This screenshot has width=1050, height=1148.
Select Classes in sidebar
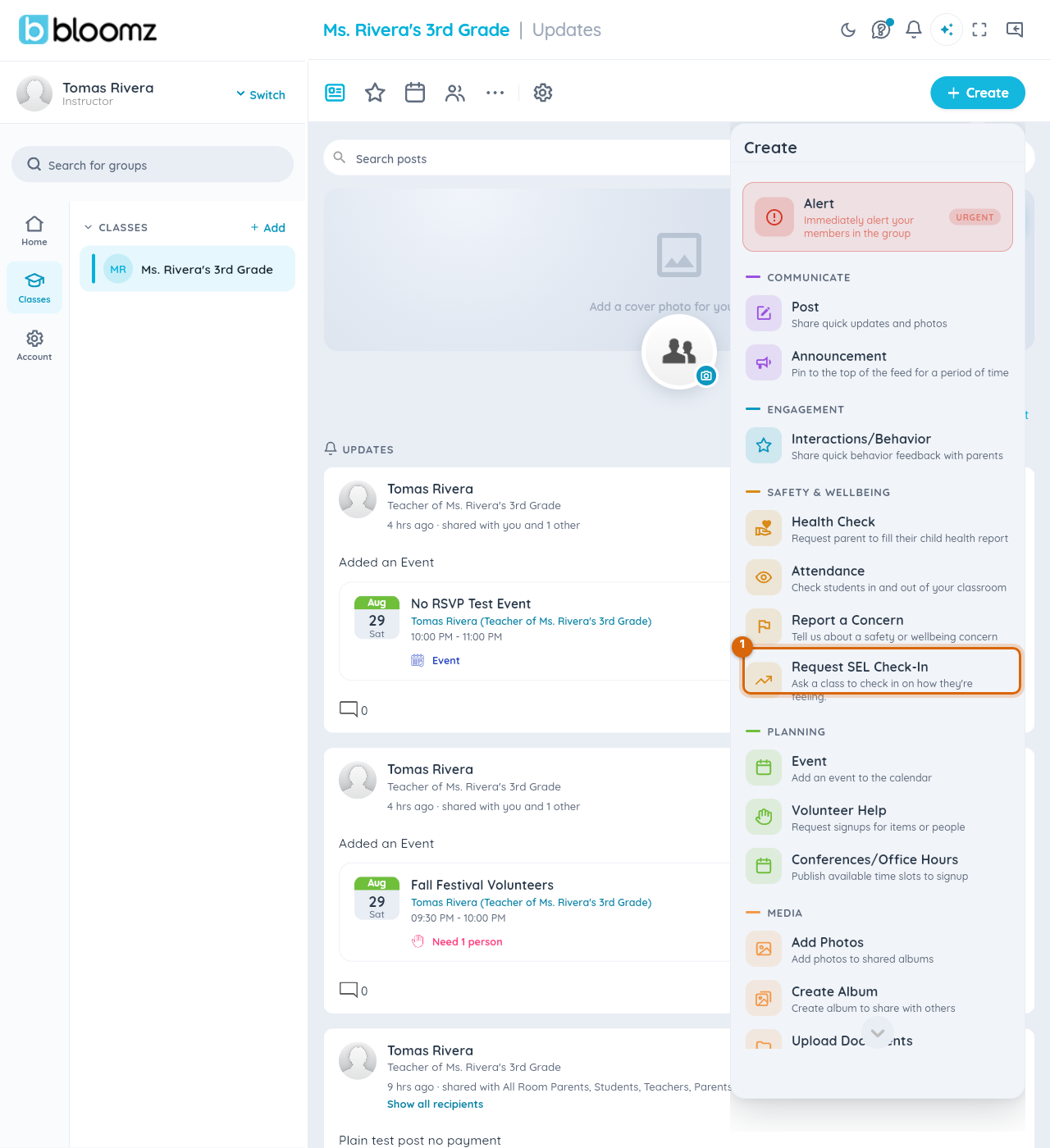click(x=34, y=288)
